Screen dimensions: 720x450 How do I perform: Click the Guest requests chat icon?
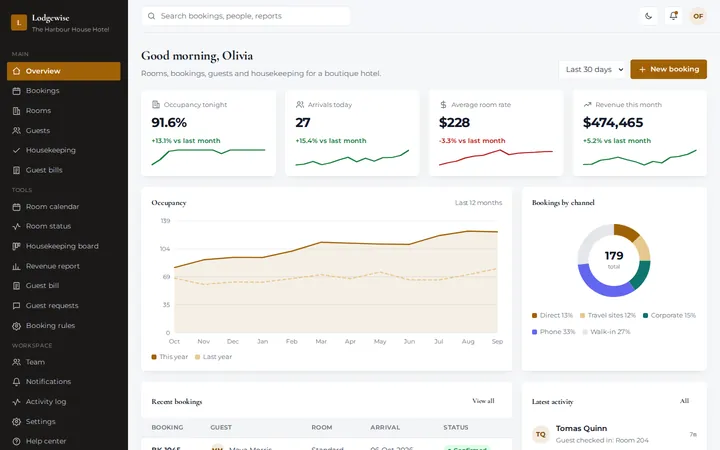(x=17, y=305)
